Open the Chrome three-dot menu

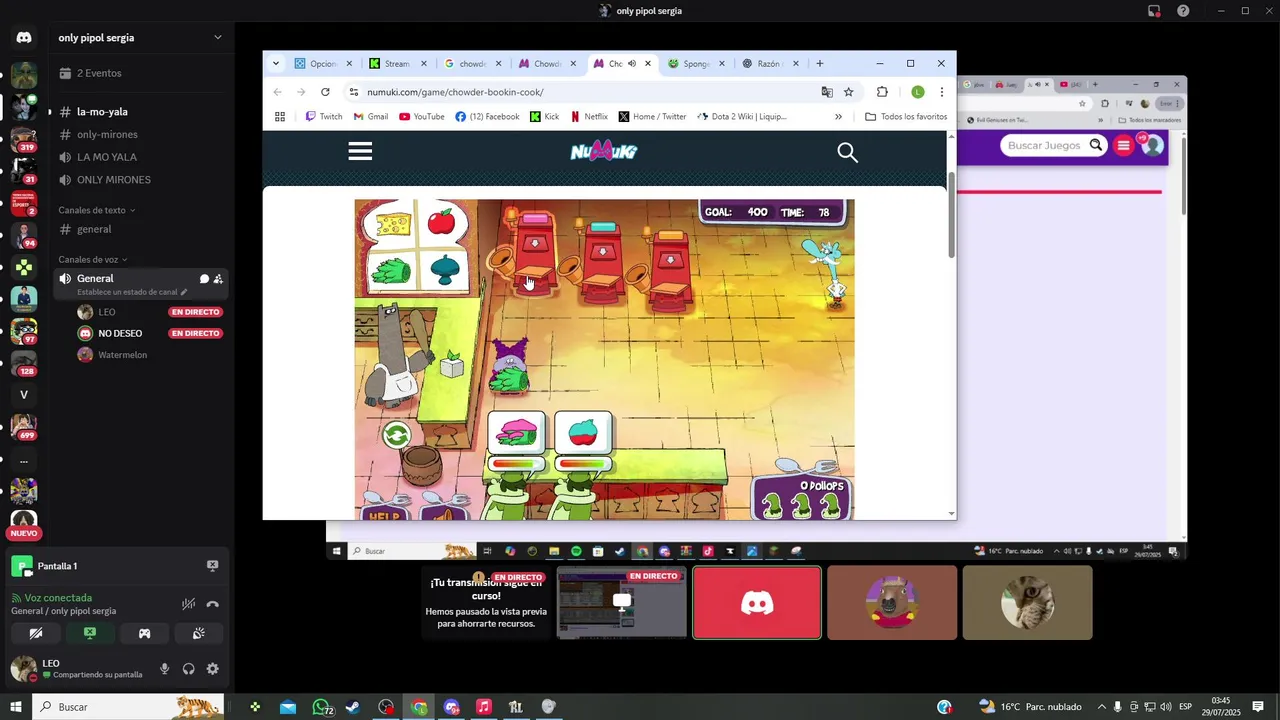[x=941, y=92]
